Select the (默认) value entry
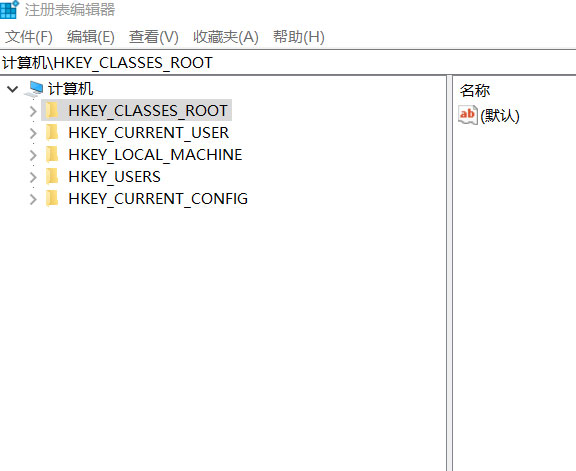The height and width of the screenshot is (471, 576). (500, 116)
